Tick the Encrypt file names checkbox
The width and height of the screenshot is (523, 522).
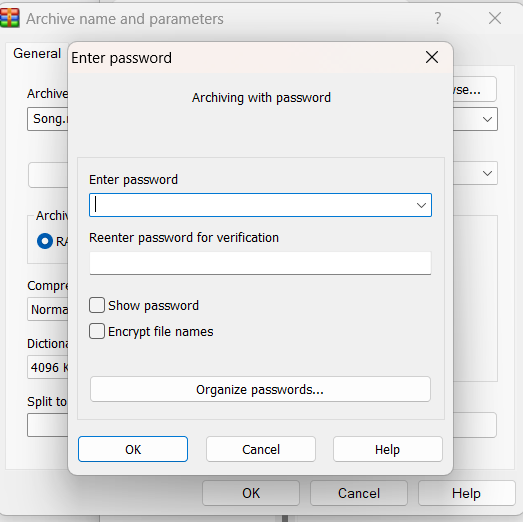click(x=97, y=331)
